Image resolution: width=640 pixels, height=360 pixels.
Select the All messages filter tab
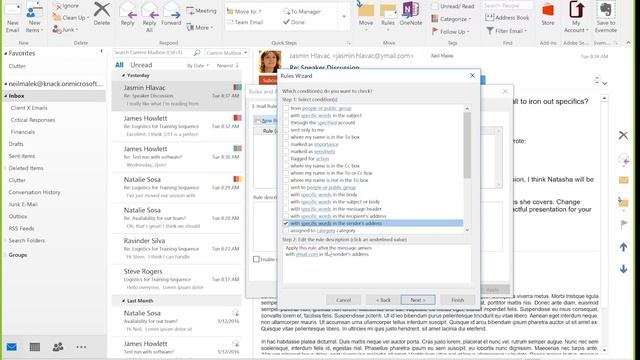[119, 65]
